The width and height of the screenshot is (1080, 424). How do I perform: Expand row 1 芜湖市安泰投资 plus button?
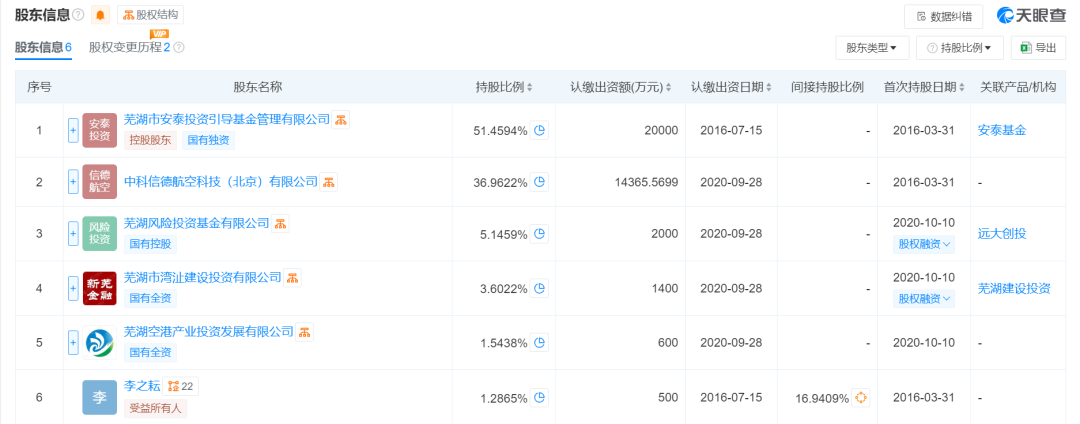pyautogui.click(x=73, y=130)
